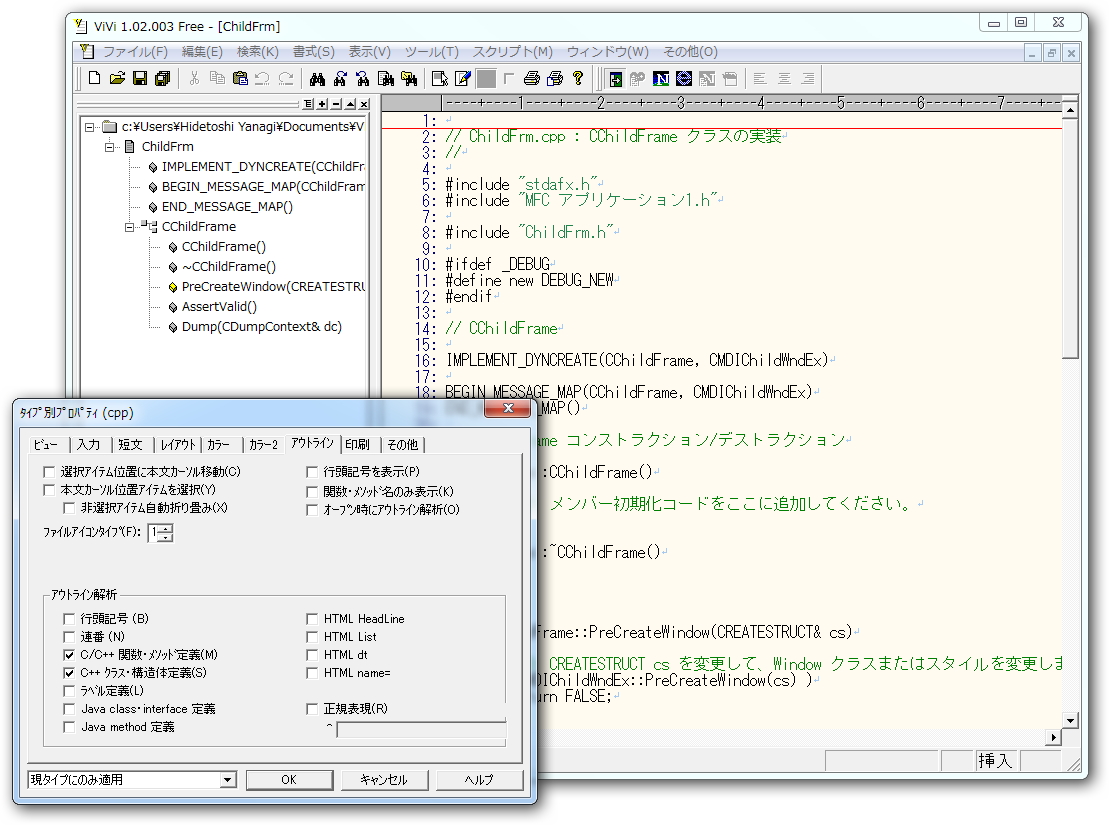
Task: Click the Find in Files document-binoculars icon
Action: 386,79
